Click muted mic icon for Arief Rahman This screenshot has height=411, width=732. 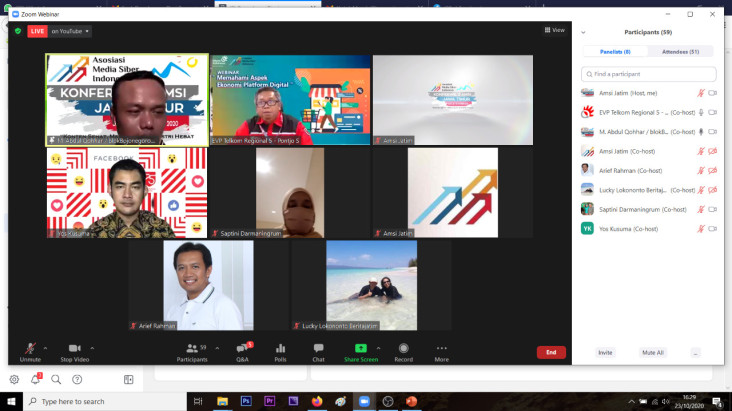[x=701, y=170]
